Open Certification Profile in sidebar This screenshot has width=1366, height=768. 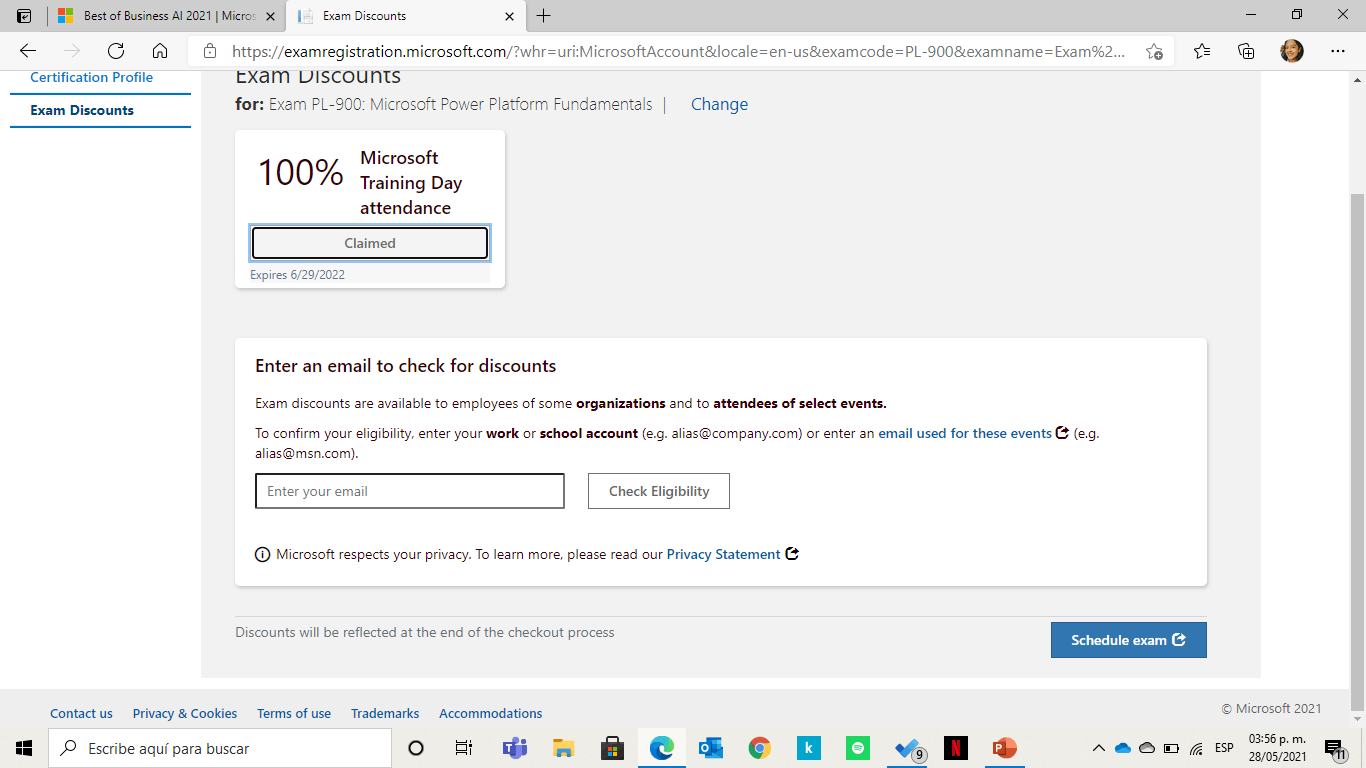pyautogui.click(x=92, y=77)
